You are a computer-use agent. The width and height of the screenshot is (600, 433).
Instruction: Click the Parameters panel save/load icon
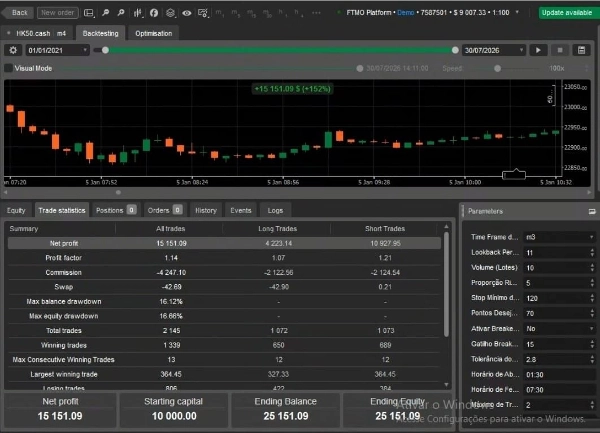(x=592, y=211)
